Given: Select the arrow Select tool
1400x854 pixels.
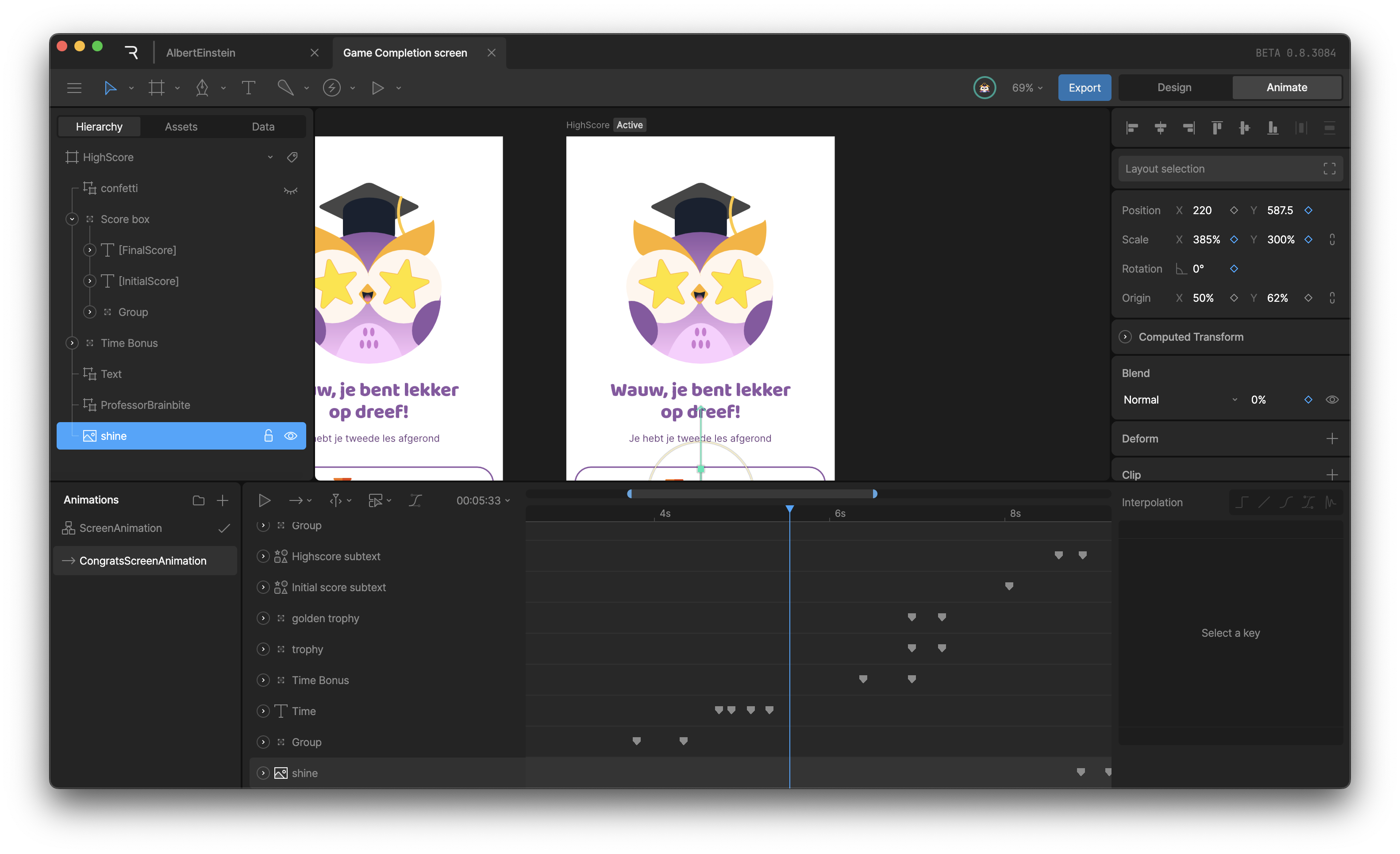Looking at the screenshot, I should tap(110, 88).
